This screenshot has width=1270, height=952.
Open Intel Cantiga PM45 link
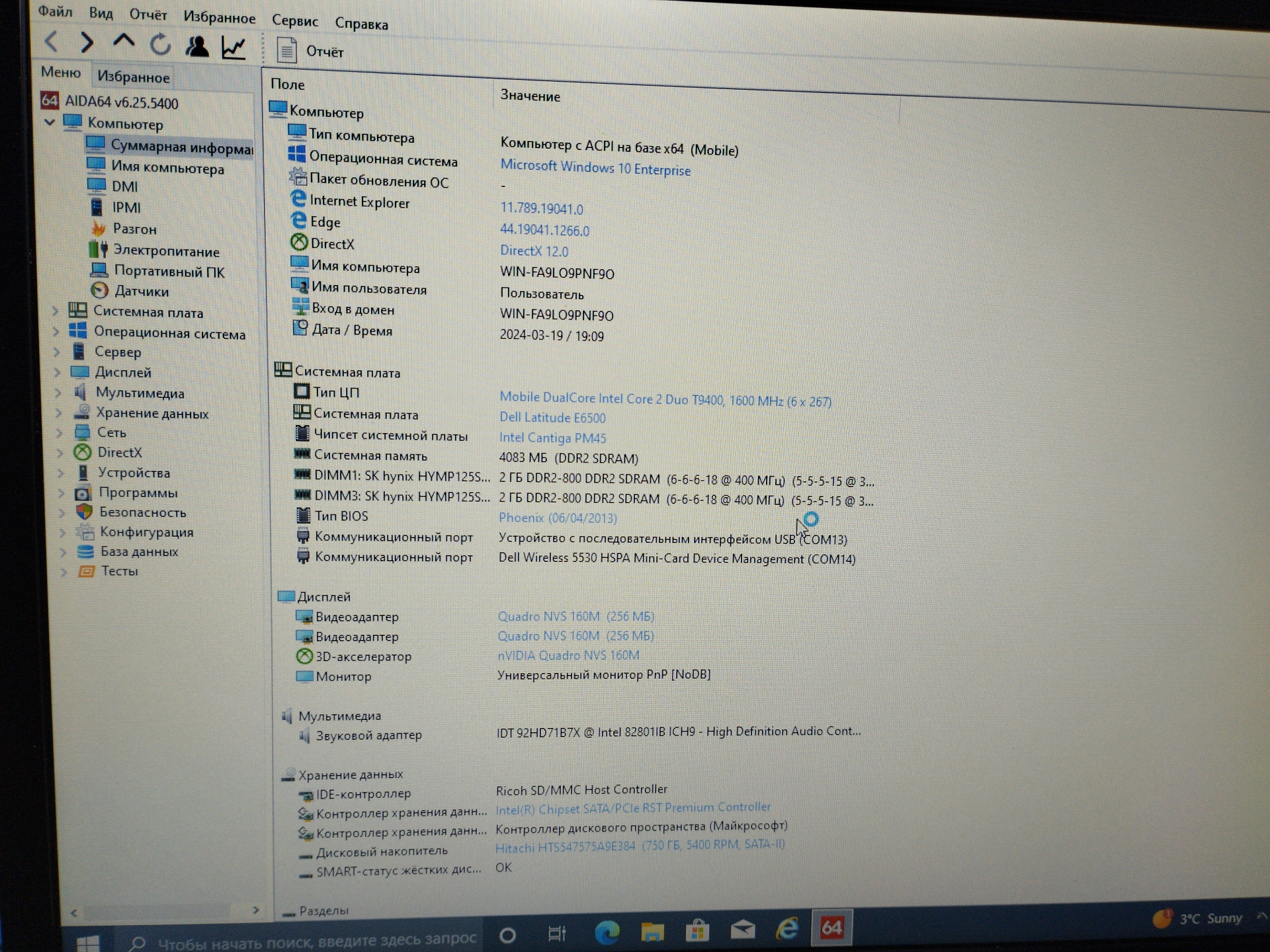pos(552,438)
